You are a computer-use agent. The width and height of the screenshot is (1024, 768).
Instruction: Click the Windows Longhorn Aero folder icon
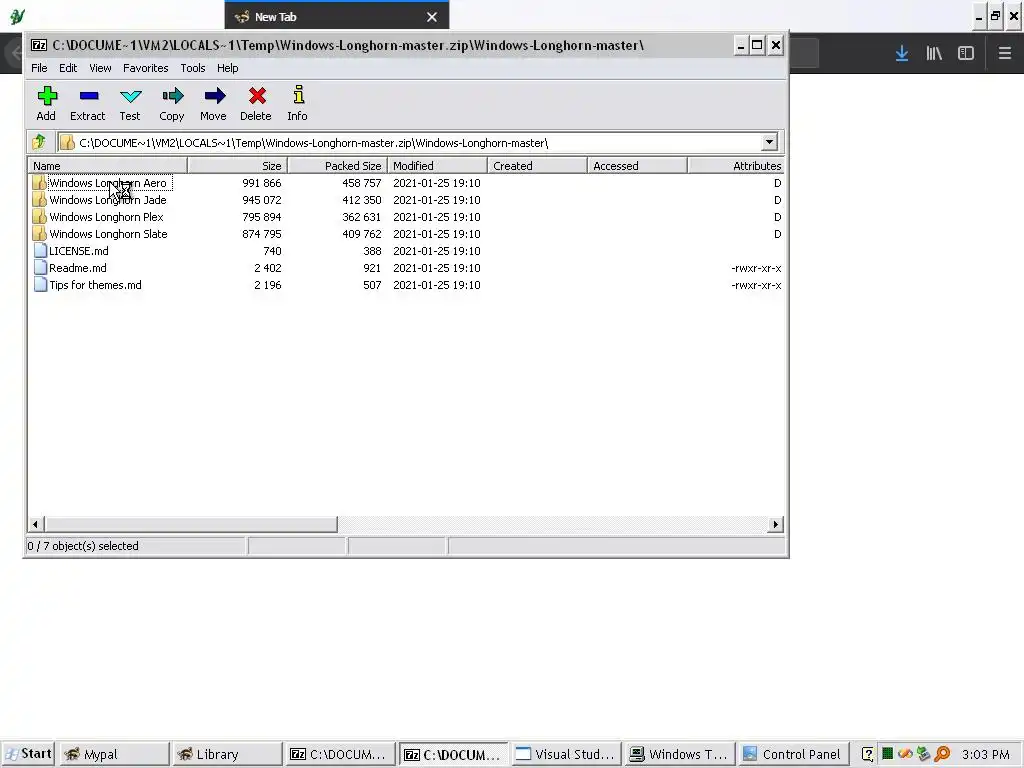[x=39, y=183]
